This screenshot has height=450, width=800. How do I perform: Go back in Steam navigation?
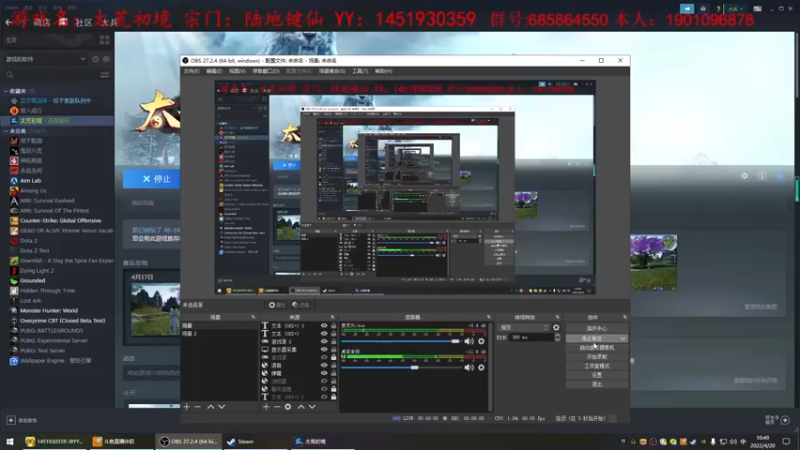8,22
